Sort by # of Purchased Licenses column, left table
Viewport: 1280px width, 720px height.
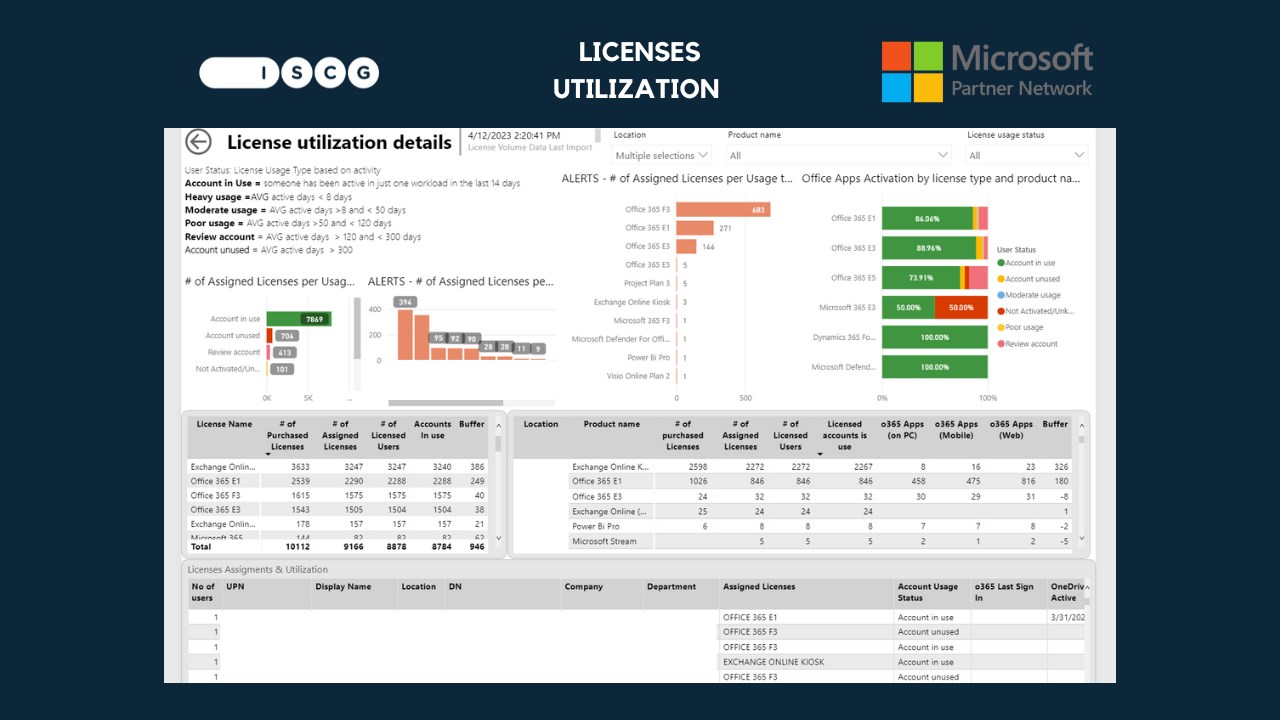coord(287,436)
